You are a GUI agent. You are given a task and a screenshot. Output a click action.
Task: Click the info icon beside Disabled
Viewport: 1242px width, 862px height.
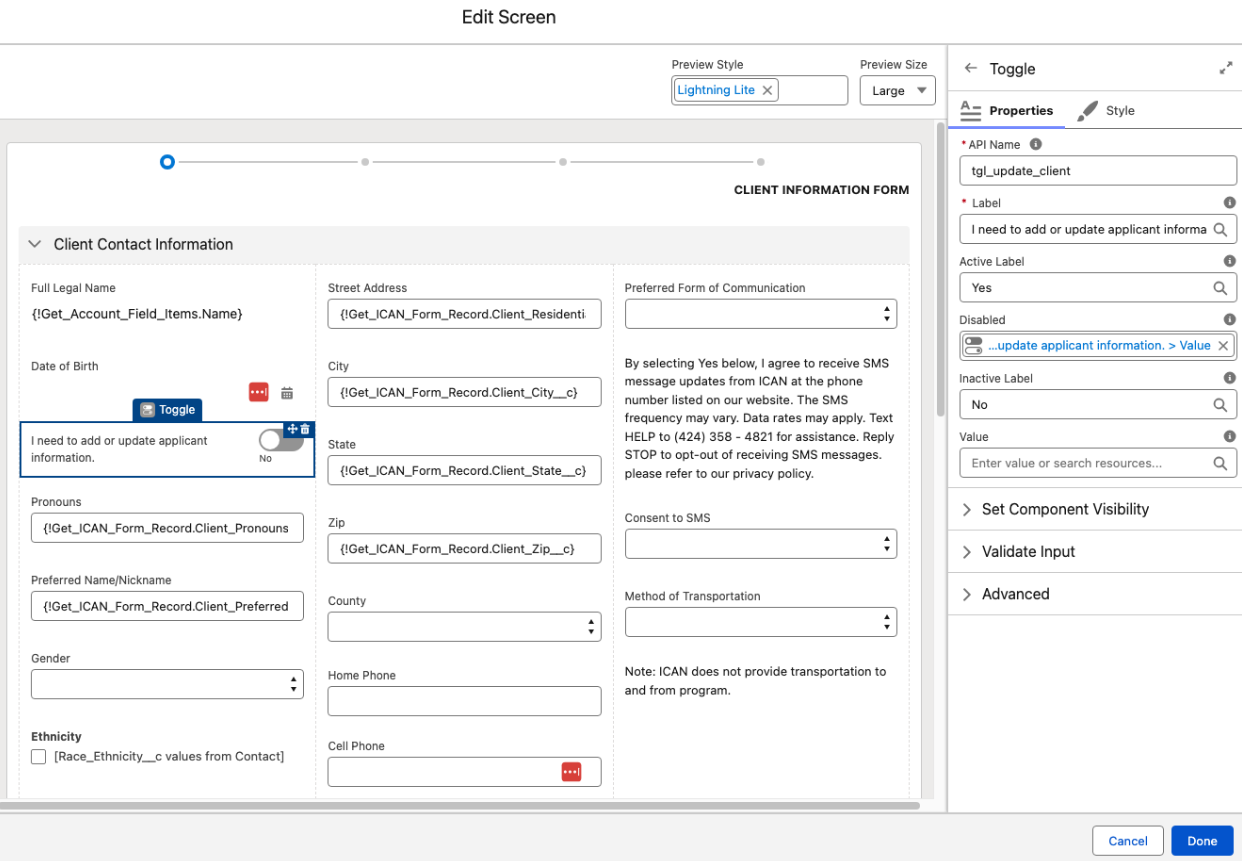1229,320
